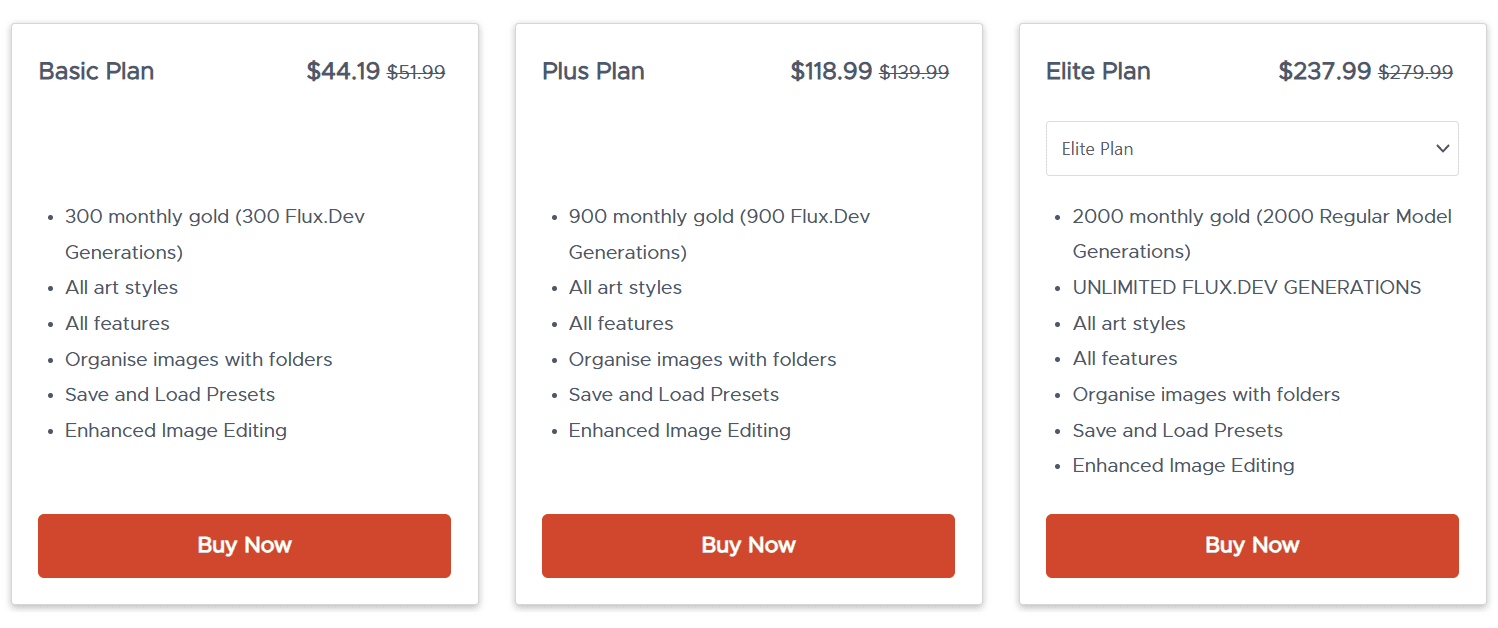The height and width of the screenshot is (628, 1498).
Task: Click the $118.99 price label
Action: tap(832, 71)
